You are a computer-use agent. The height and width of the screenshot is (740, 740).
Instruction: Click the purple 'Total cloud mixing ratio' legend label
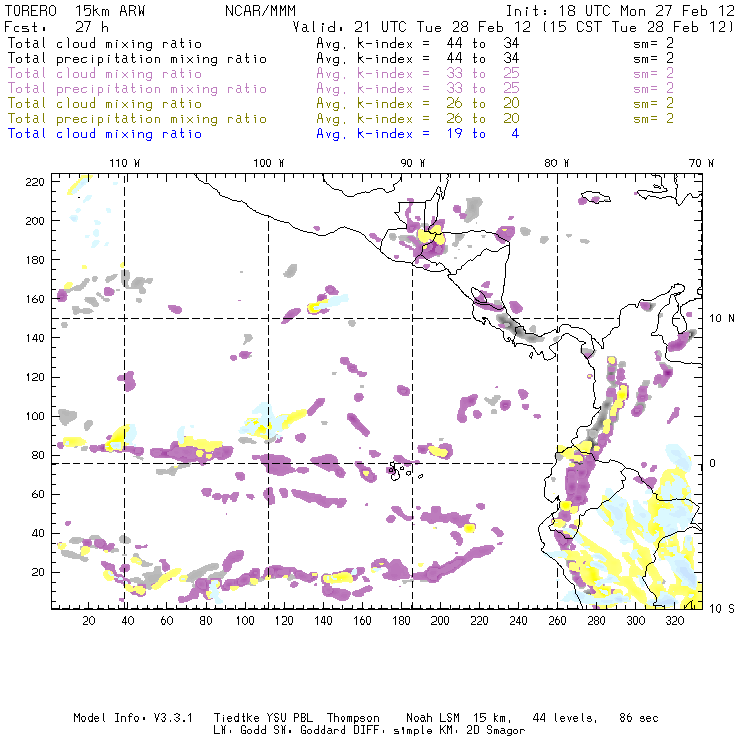pyautogui.click(x=105, y=74)
